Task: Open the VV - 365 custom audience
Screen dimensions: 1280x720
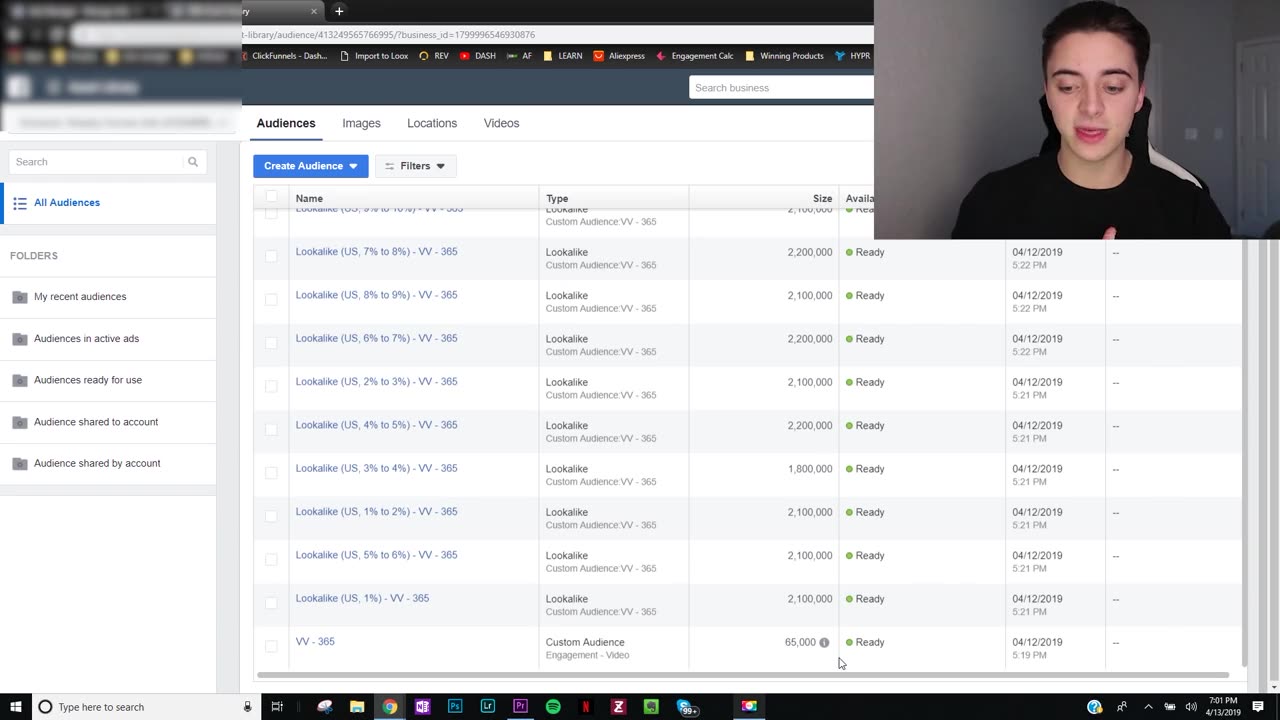Action: point(315,642)
